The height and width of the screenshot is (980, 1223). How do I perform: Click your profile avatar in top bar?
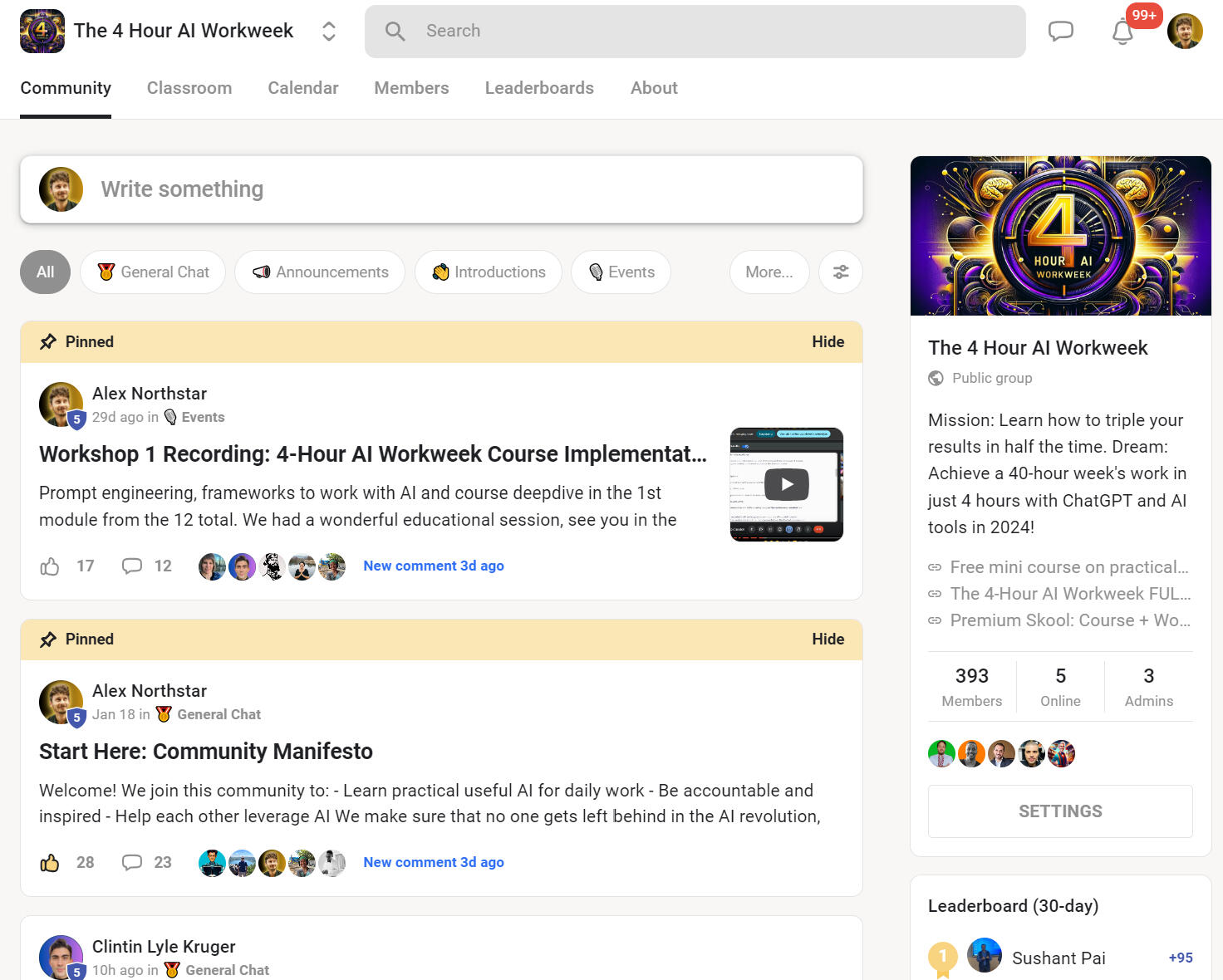(x=1184, y=32)
